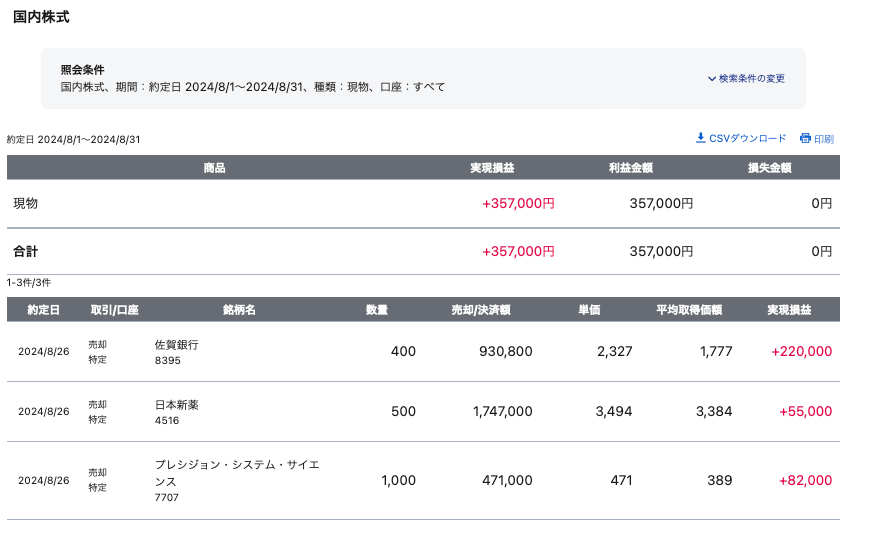The width and height of the screenshot is (871, 536).
Task: Click the 取引/口座 column header
Action: 114,310
